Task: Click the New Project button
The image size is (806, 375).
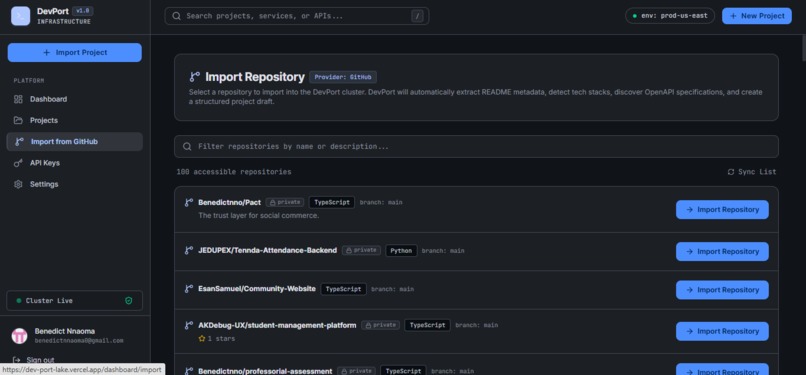Action: (757, 16)
